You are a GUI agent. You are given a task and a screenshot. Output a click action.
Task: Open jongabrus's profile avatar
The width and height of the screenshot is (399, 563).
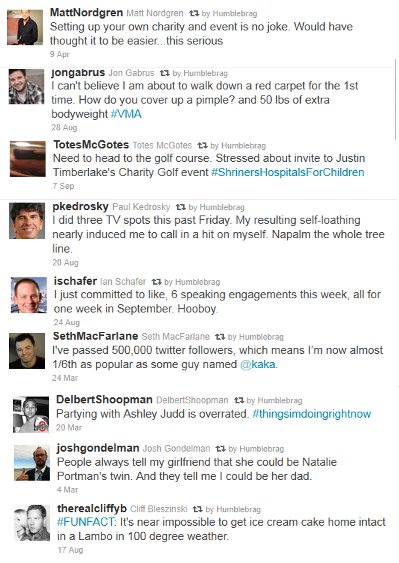pyautogui.click(x=27, y=87)
